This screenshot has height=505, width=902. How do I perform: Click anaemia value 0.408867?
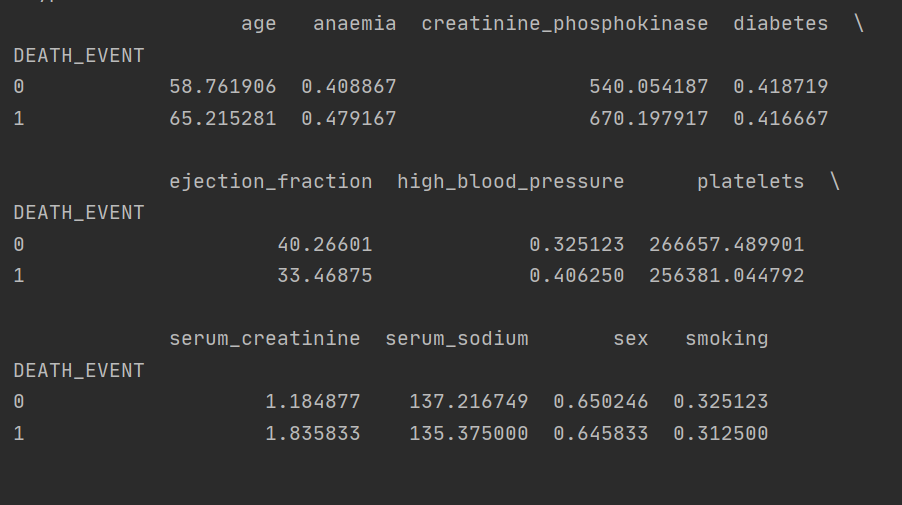[349, 87]
